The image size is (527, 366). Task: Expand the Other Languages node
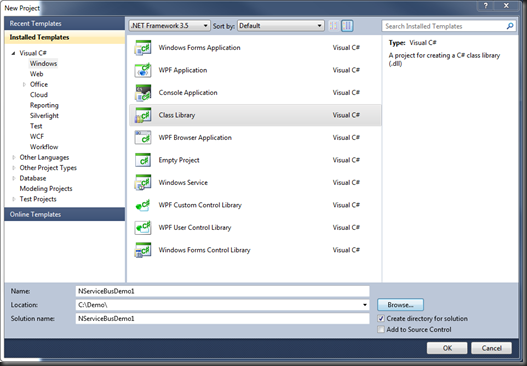coord(14,157)
